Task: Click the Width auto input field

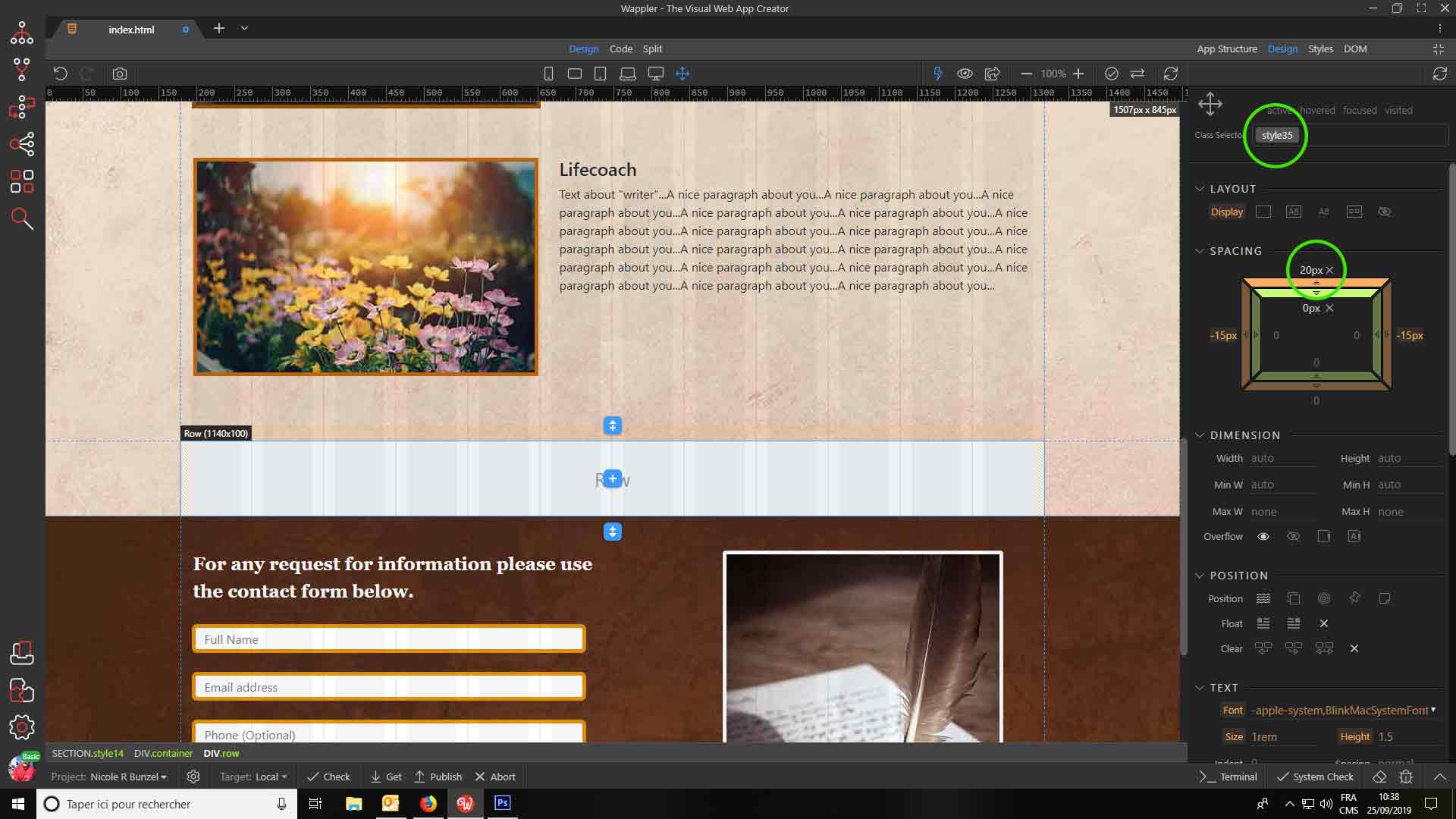Action: coord(1282,458)
